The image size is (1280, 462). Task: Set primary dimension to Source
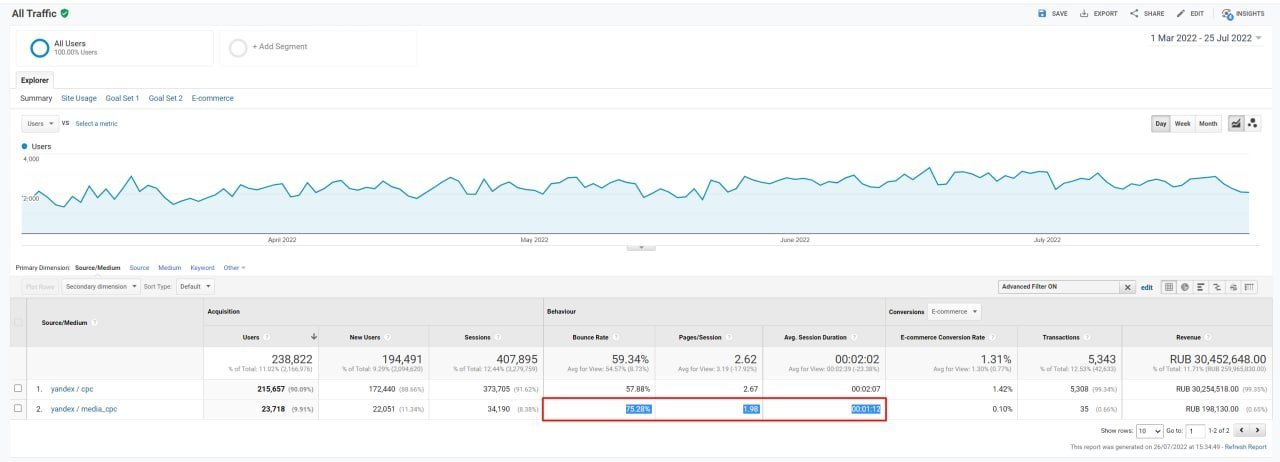[x=139, y=268]
